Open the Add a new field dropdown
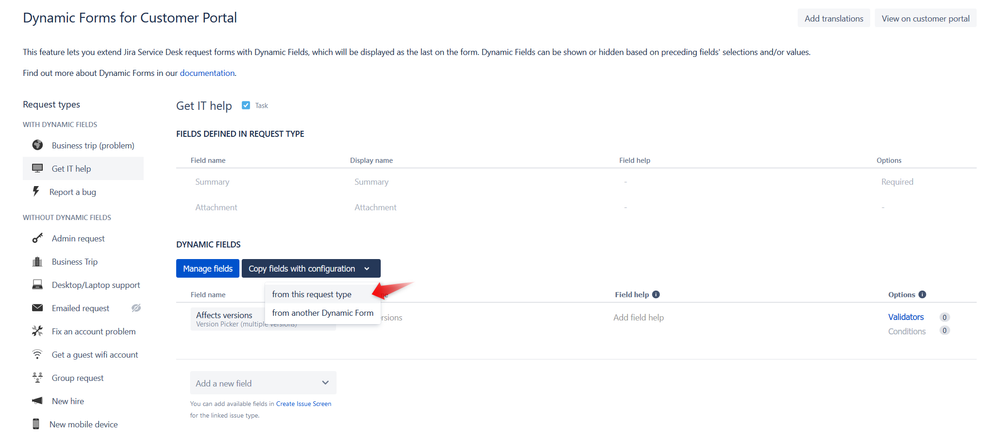Screen dimensions: 999x434 (x=263, y=383)
